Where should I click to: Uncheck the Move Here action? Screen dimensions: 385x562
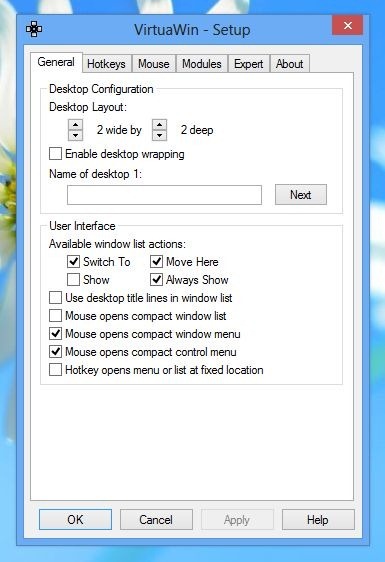click(x=157, y=262)
